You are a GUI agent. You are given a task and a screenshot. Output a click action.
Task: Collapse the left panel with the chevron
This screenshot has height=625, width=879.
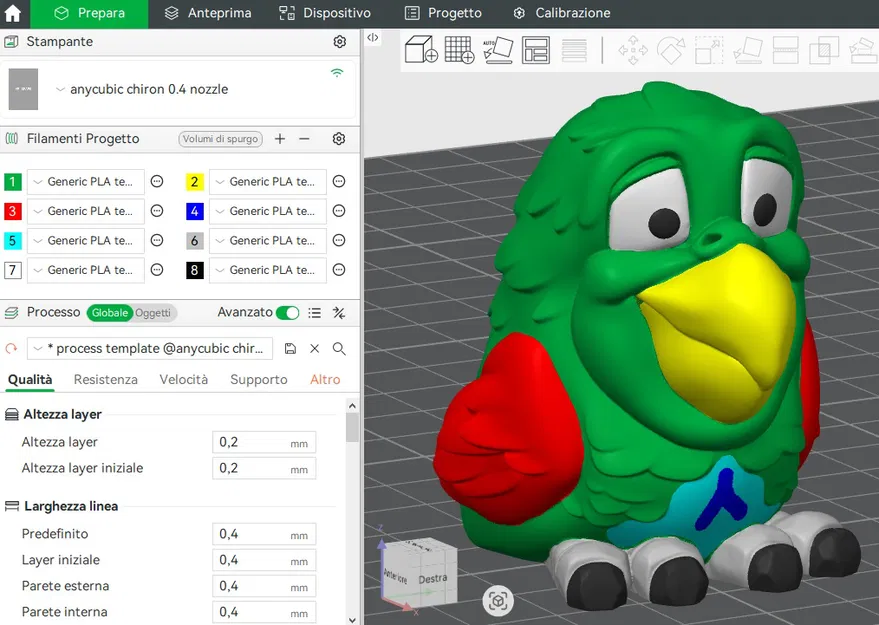[371, 37]
